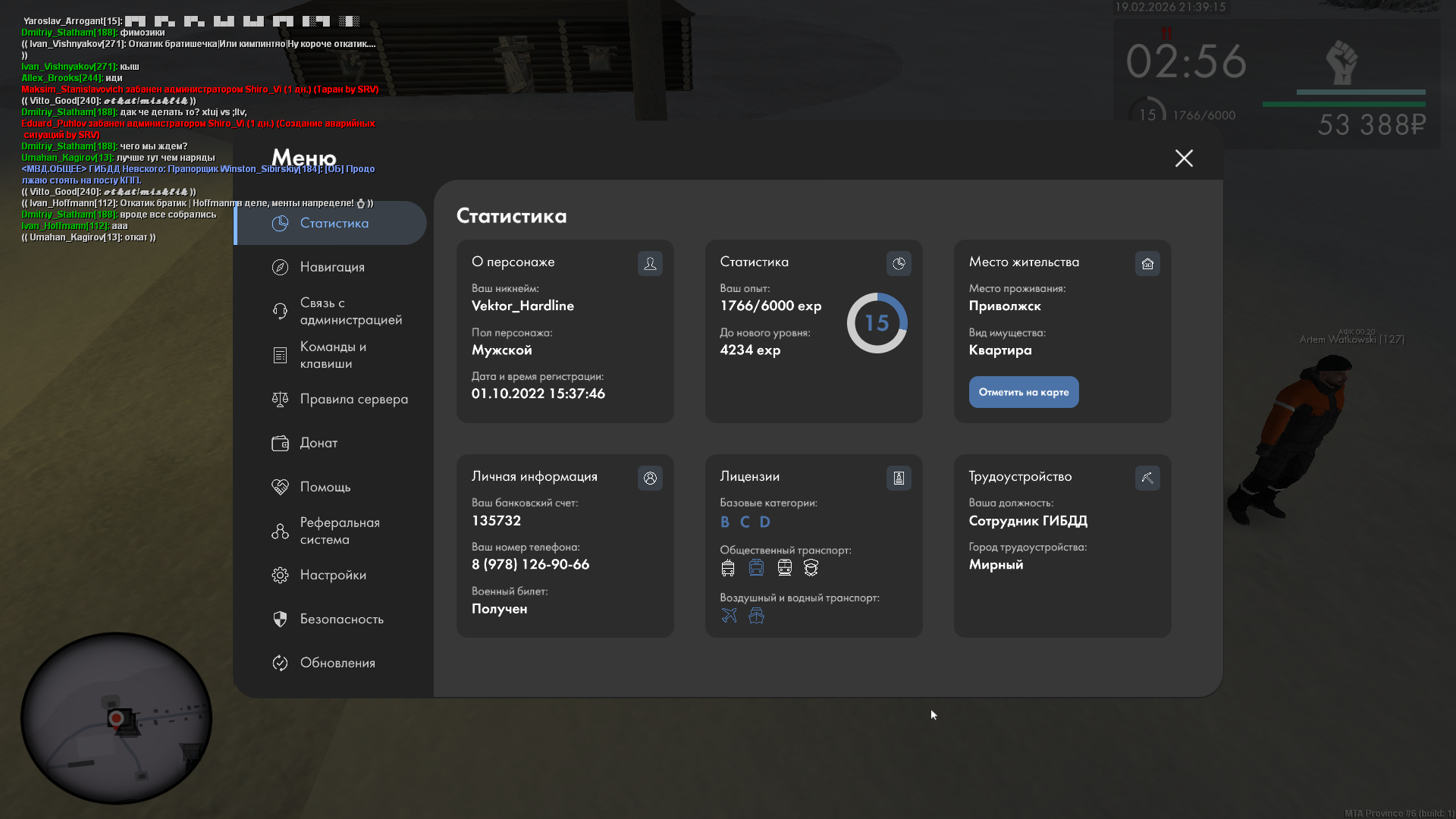1456x819 pixels.
Task: Click the pie chart icon in Статистика card
Action: (899, 263)
